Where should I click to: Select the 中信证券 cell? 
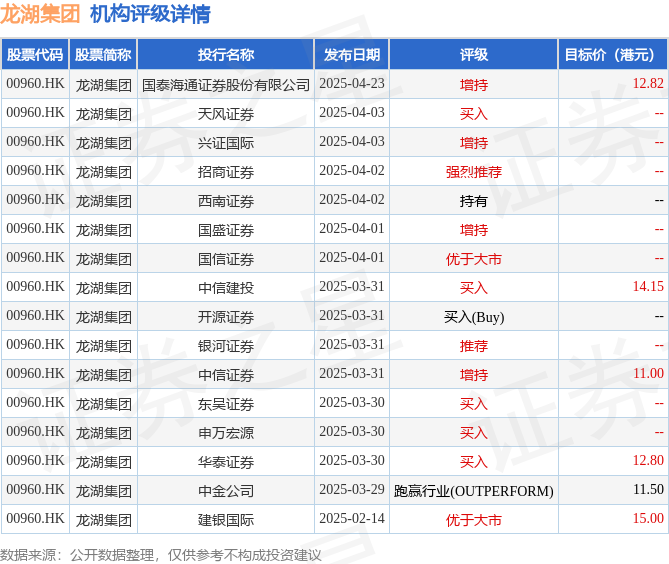[x=226, y=375]
